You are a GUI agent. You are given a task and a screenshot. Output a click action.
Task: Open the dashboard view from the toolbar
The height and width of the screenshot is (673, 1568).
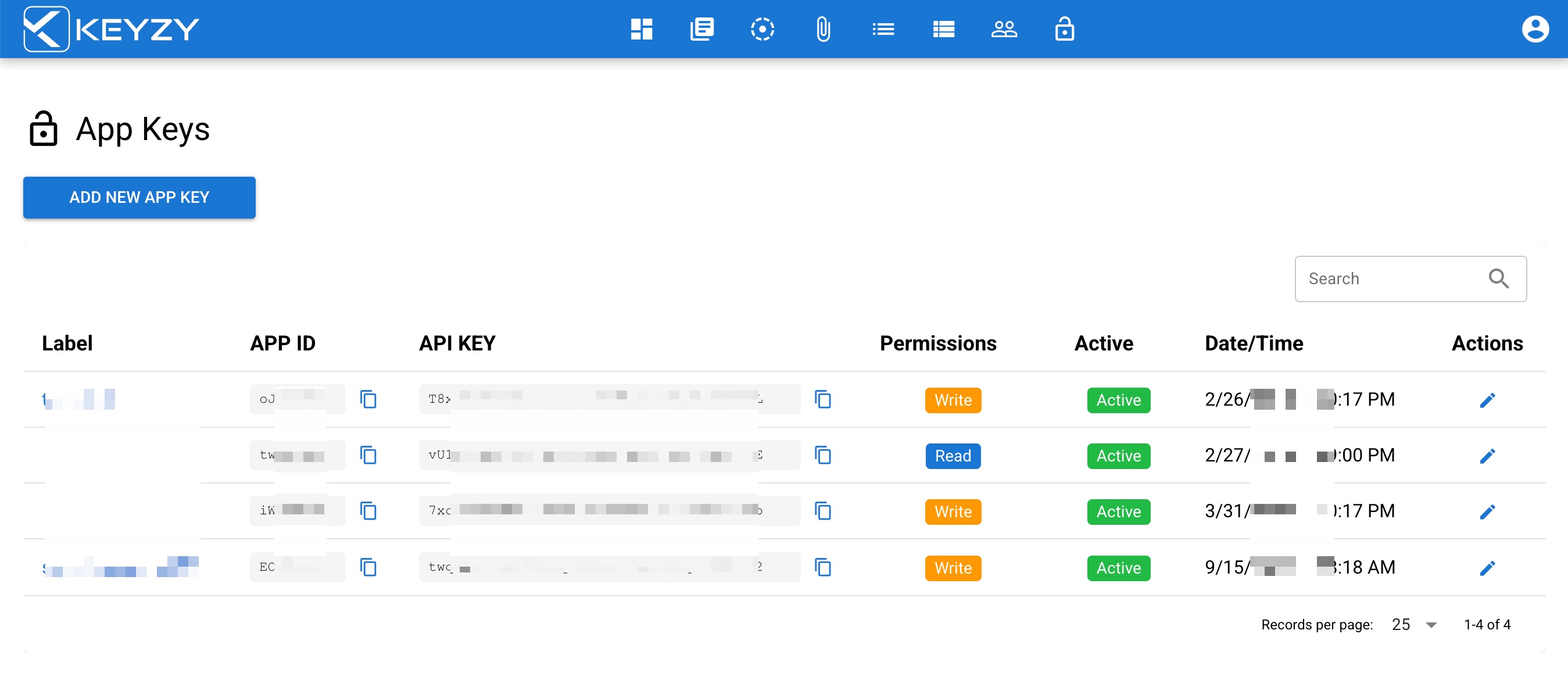[x=642, y=28]
